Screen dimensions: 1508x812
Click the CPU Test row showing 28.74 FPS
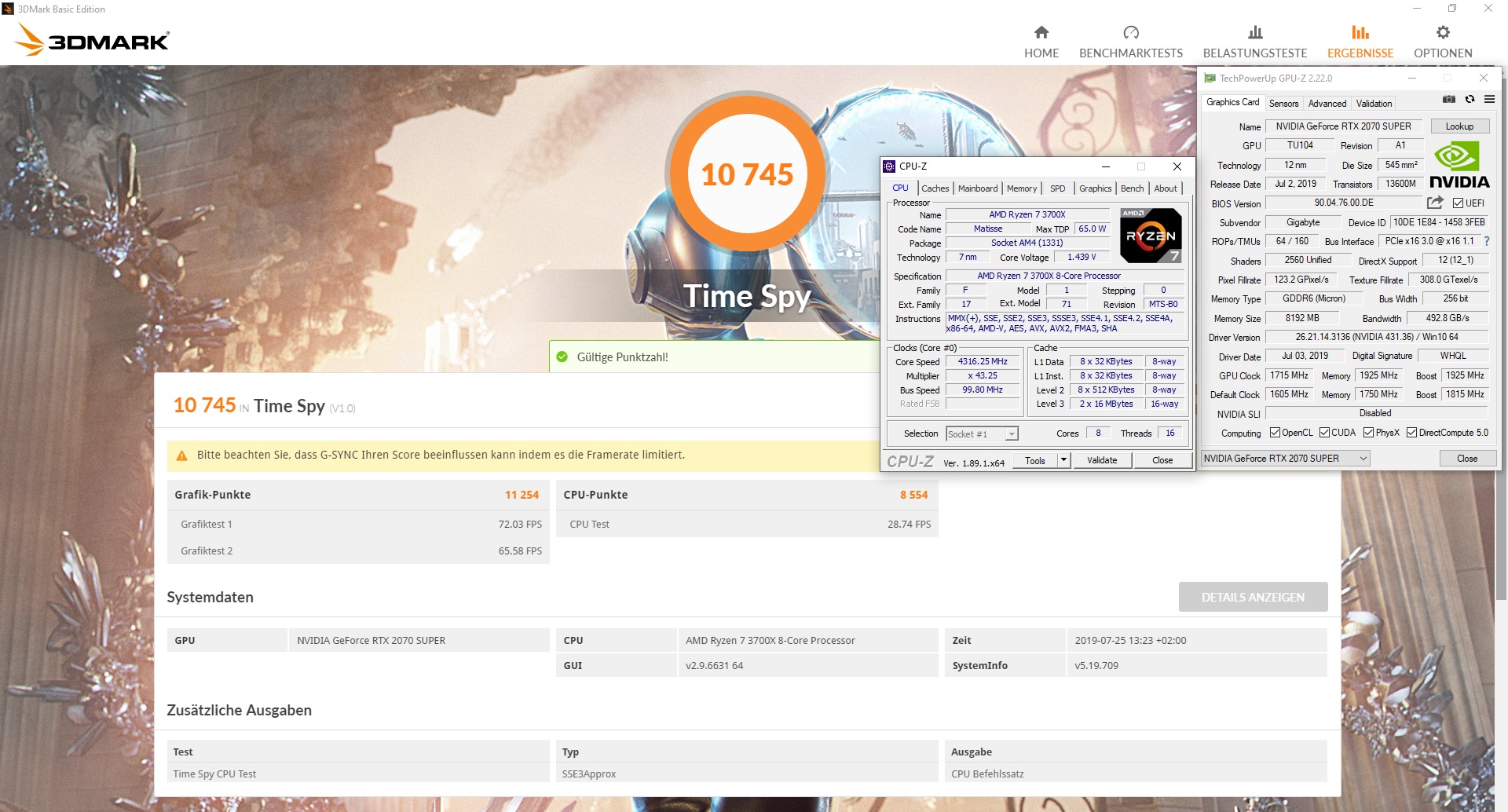point(747,524)
